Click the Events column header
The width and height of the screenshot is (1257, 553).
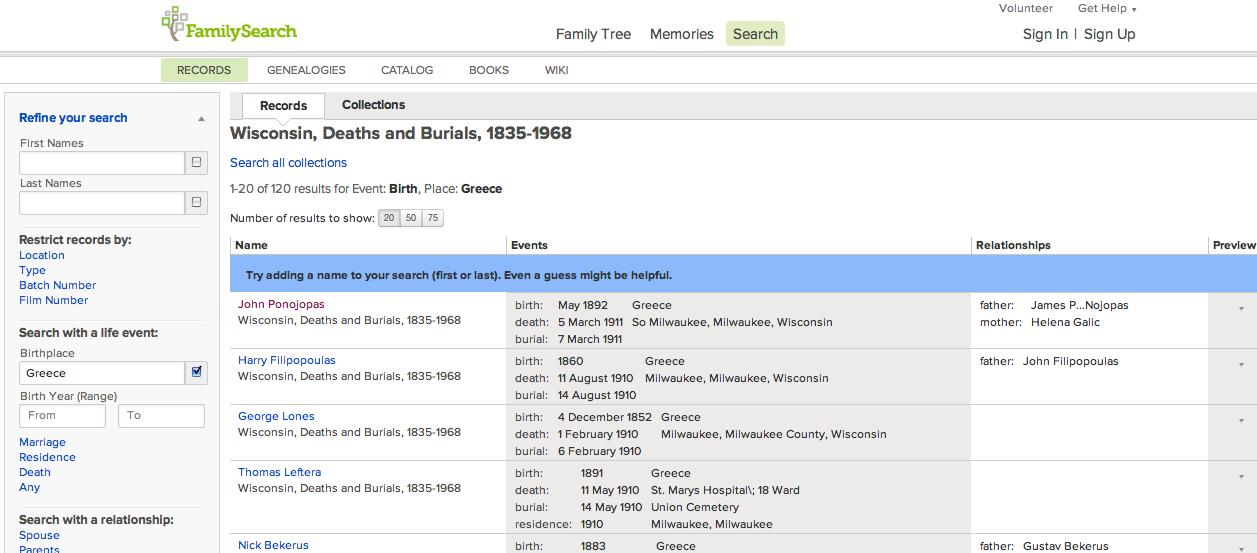[x=529, y=245]
